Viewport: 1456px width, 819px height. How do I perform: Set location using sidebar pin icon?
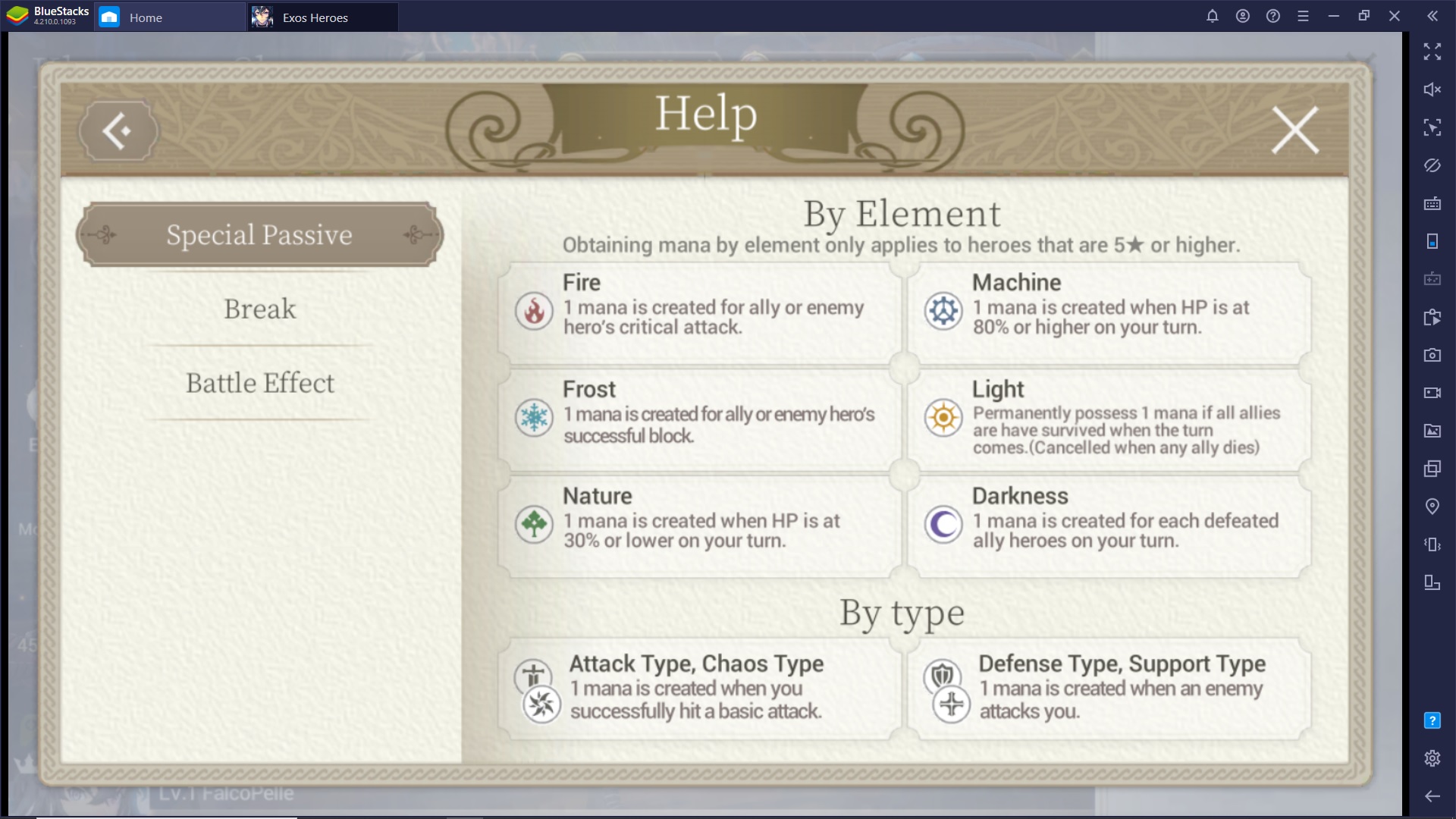coord(1432,507)
